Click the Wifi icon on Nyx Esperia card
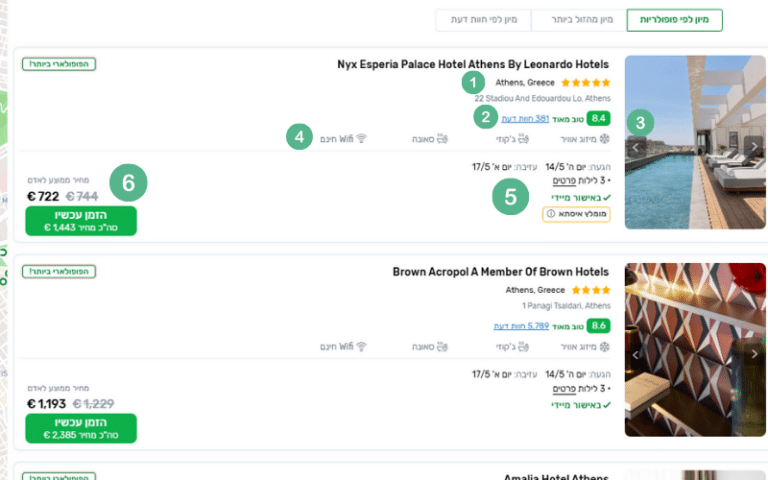This screenshot has width=768, height=480. pos(362,138)
